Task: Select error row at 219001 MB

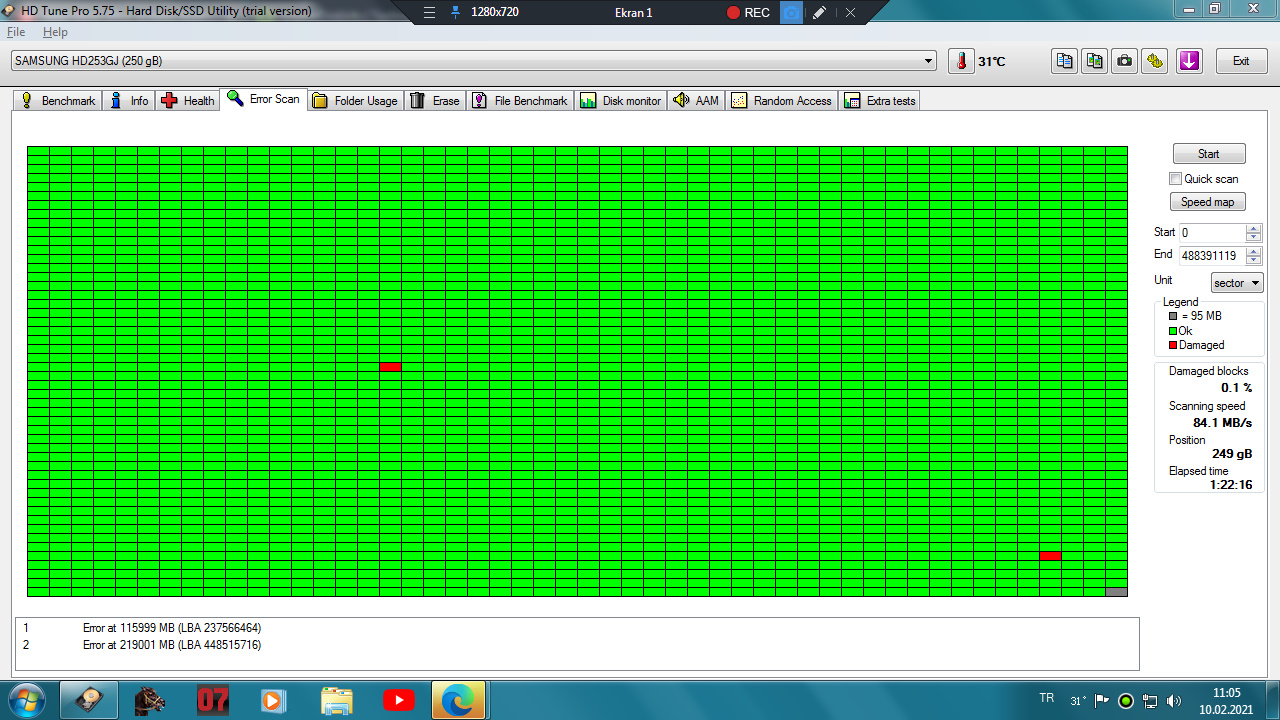Action: coord(577,645)
